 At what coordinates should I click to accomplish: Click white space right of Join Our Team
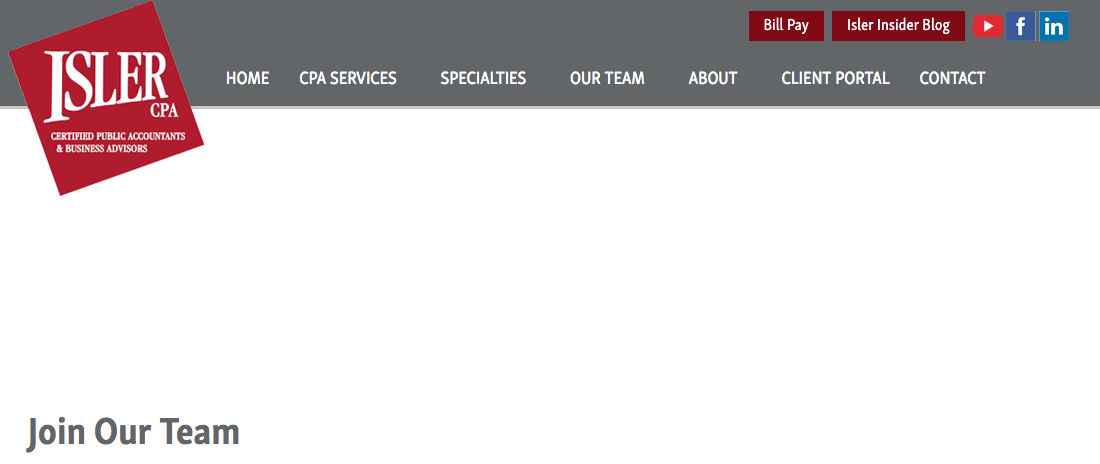coord(650,432)
